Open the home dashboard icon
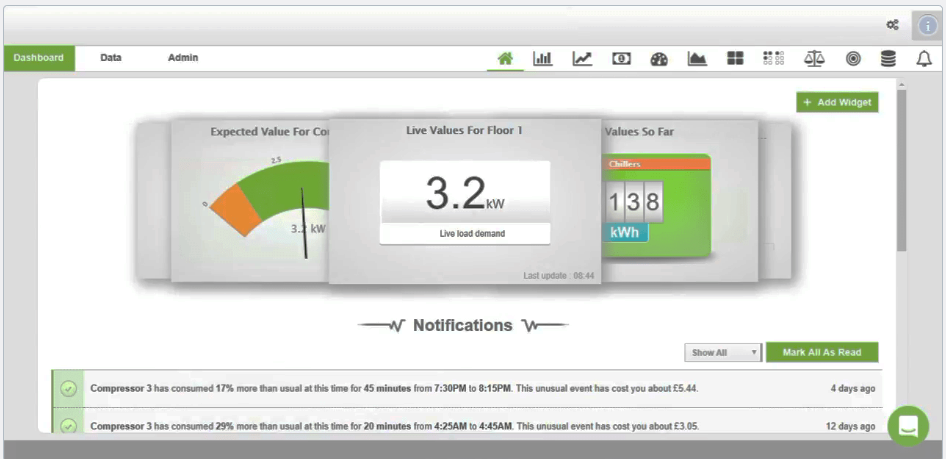Screen dimensions: 946x459 [x=505, y=59]
